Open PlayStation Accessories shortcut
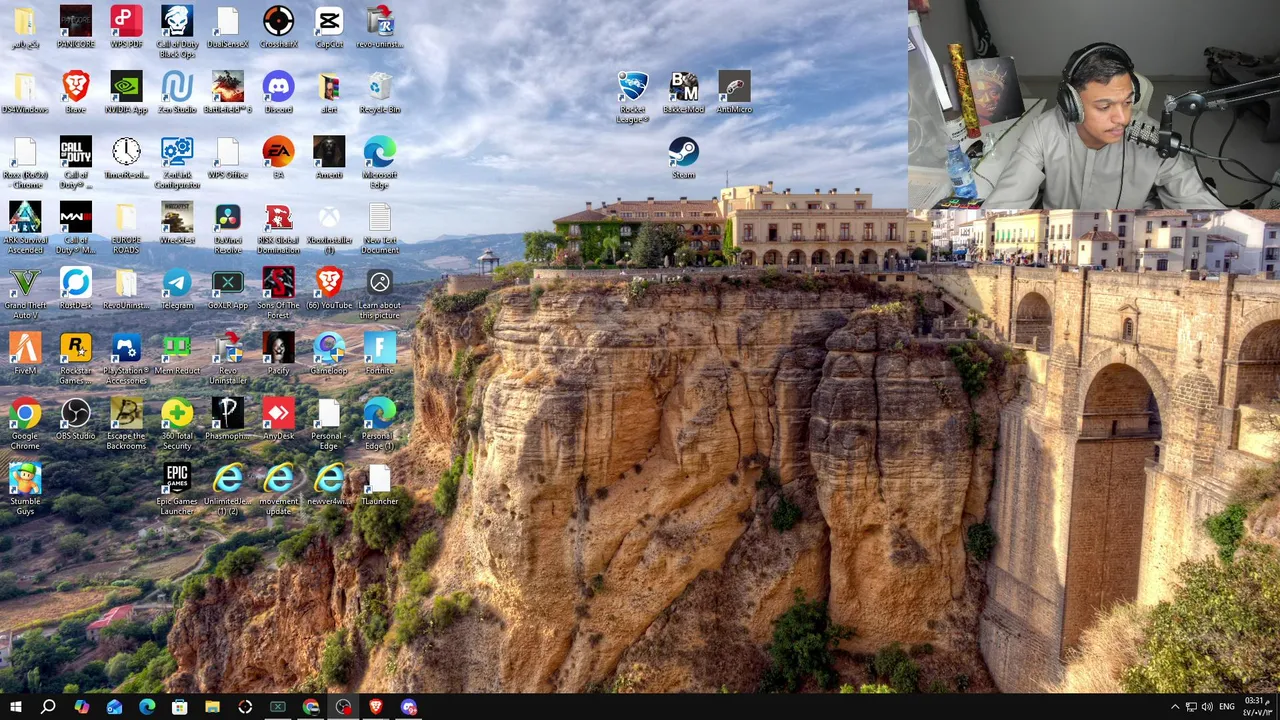1280x720 pixels. [126, 357]
